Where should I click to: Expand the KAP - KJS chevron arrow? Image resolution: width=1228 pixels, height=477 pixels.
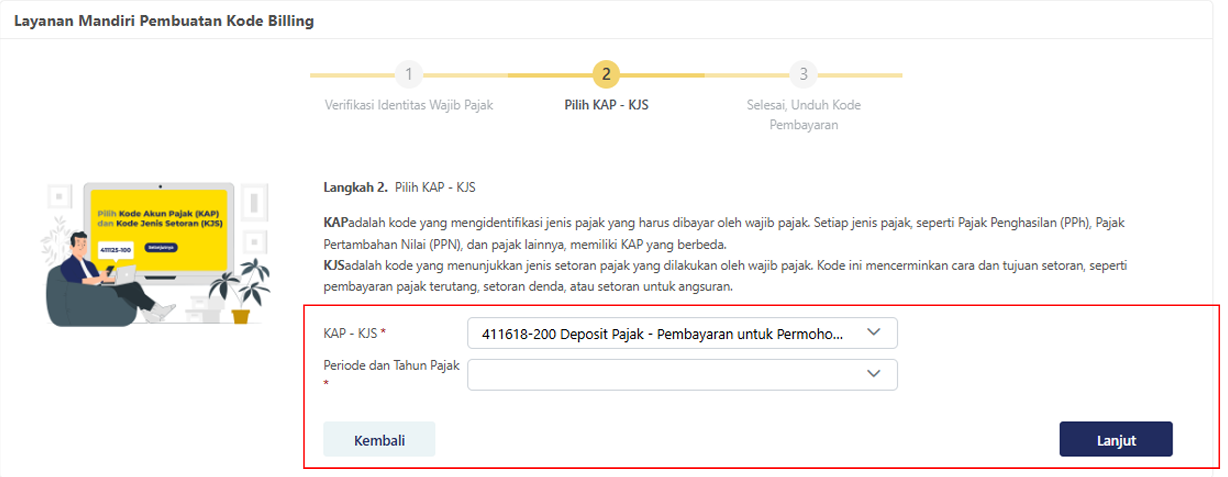(874, 333)
